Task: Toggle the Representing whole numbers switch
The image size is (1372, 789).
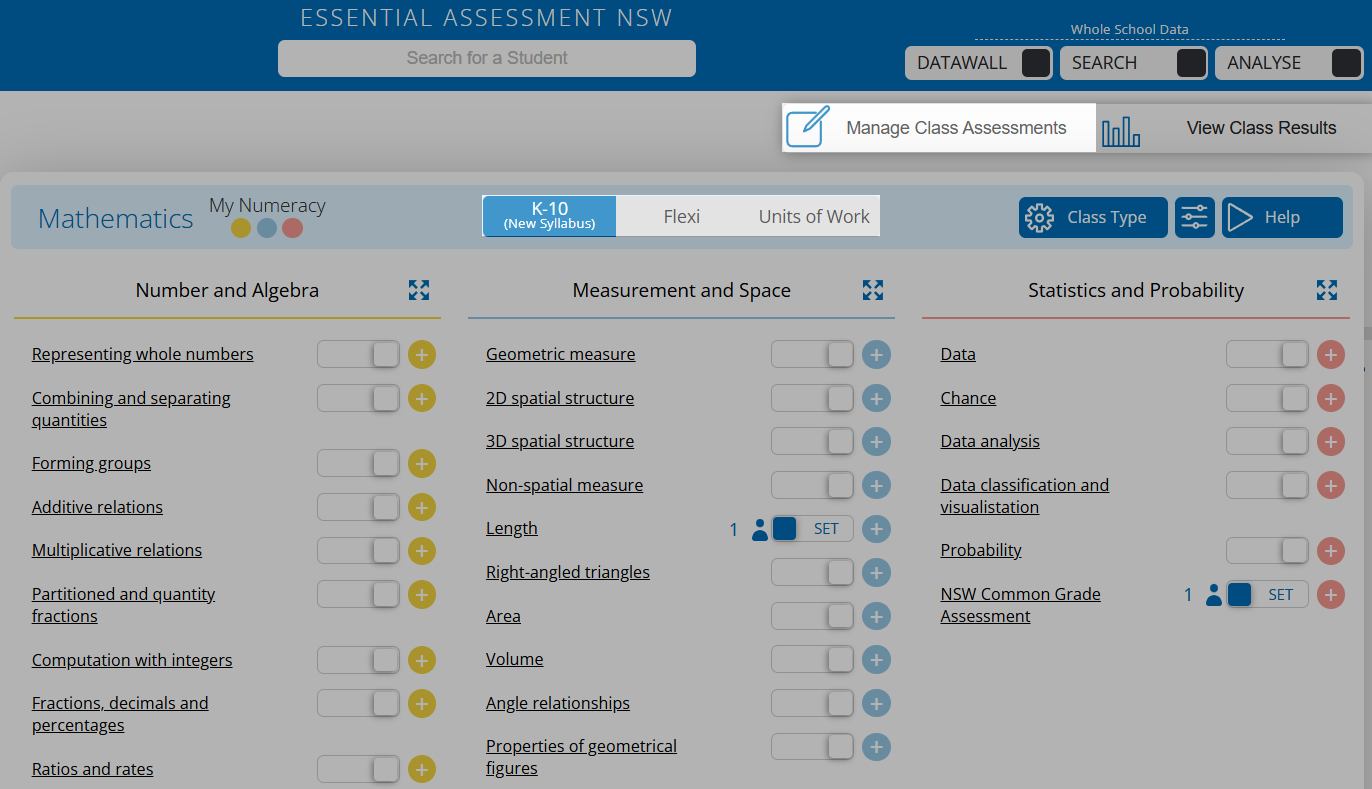Action: [x=358, y=354]
